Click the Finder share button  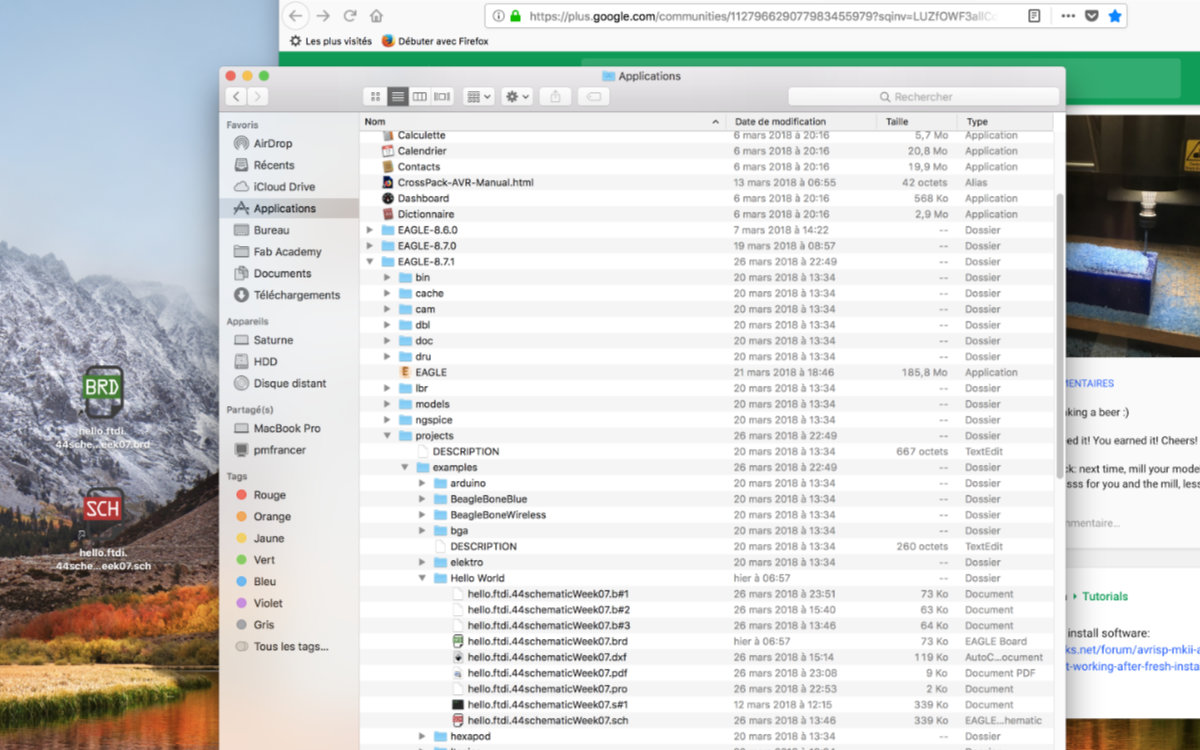[x=555, y=97]
